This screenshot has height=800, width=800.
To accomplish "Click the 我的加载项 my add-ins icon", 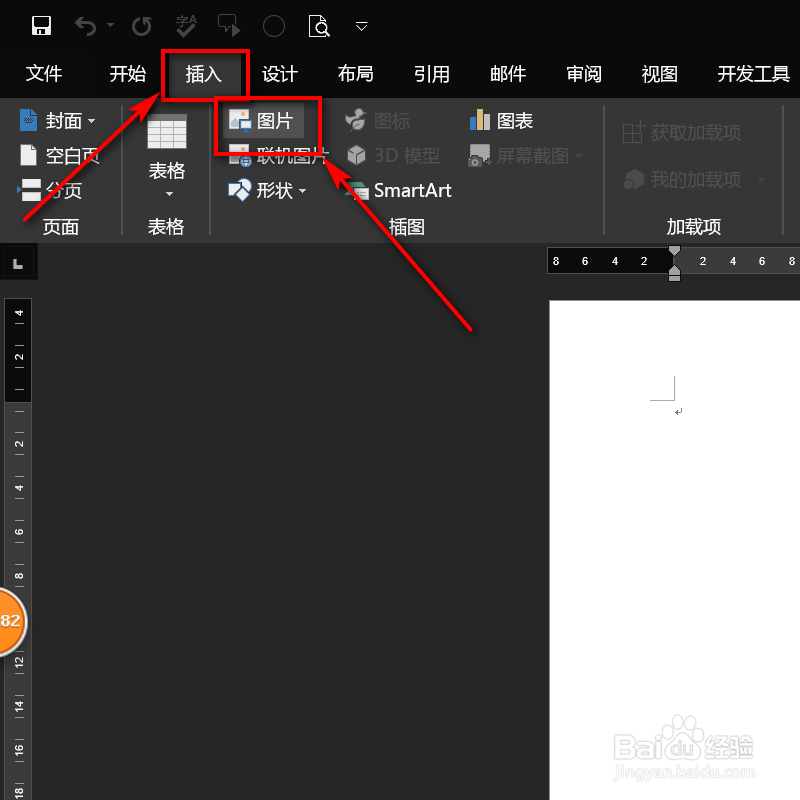I will pyautogui.click(x=634, y=180).
